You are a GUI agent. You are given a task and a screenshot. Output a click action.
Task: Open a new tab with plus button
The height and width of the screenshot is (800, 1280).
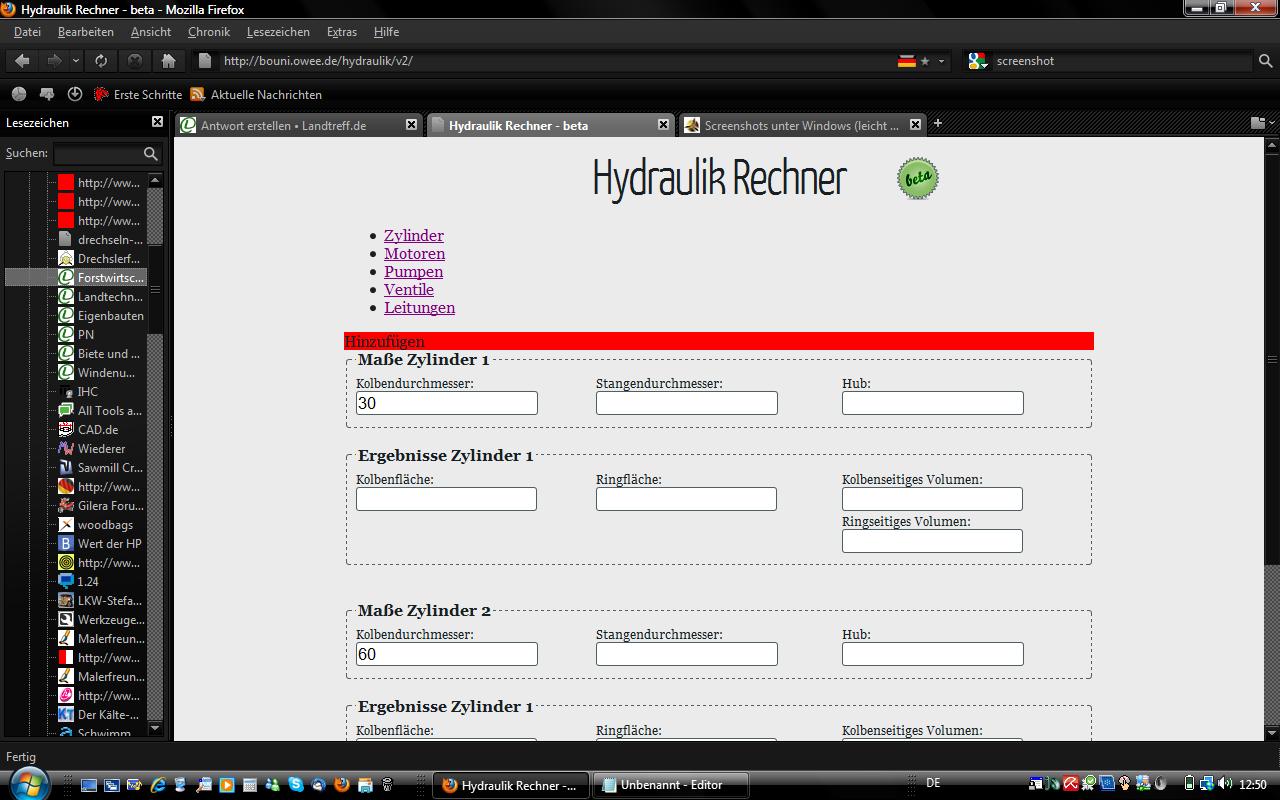point(937,124)
